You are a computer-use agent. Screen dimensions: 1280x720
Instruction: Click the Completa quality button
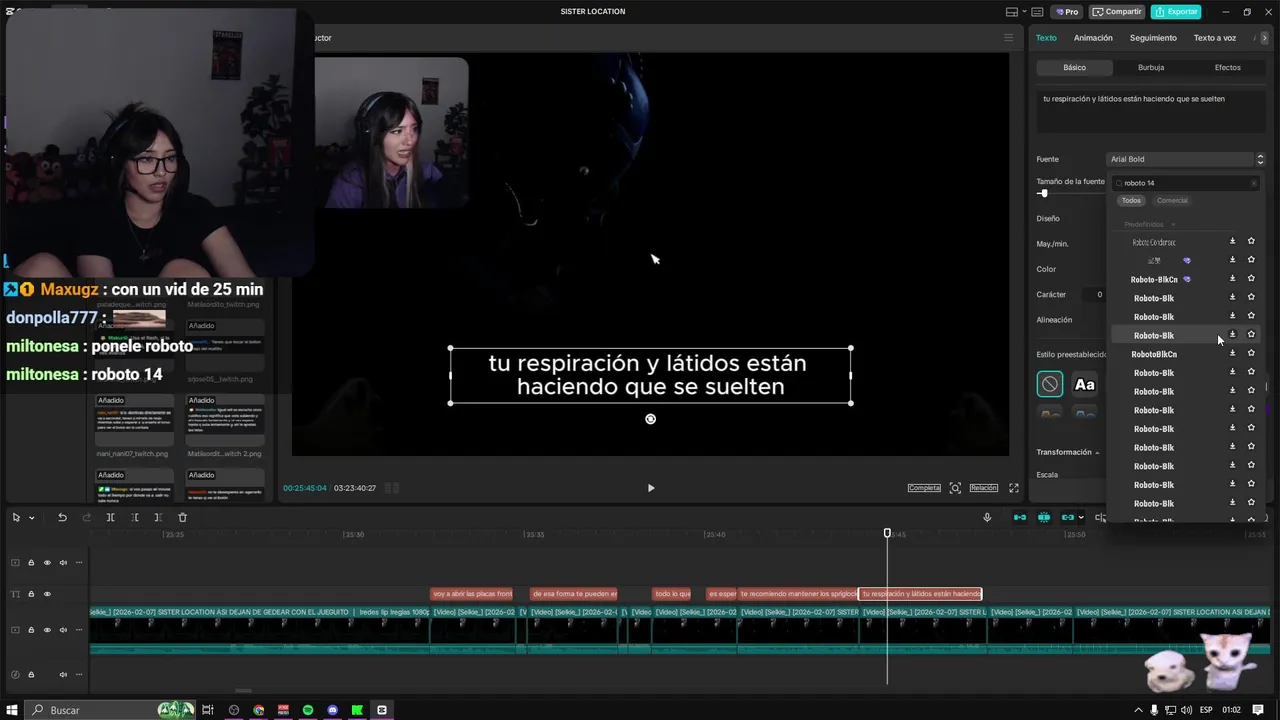click(x=924, y=488)
